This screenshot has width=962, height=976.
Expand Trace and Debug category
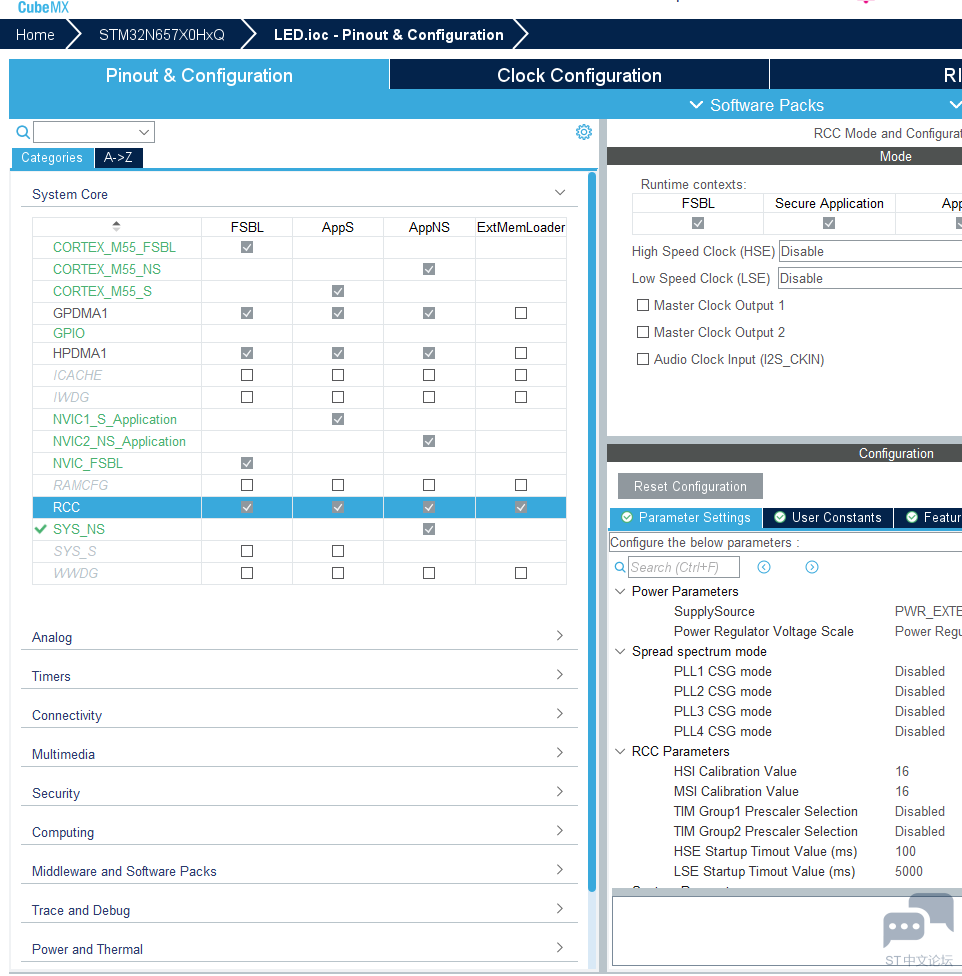pos(559,909)
